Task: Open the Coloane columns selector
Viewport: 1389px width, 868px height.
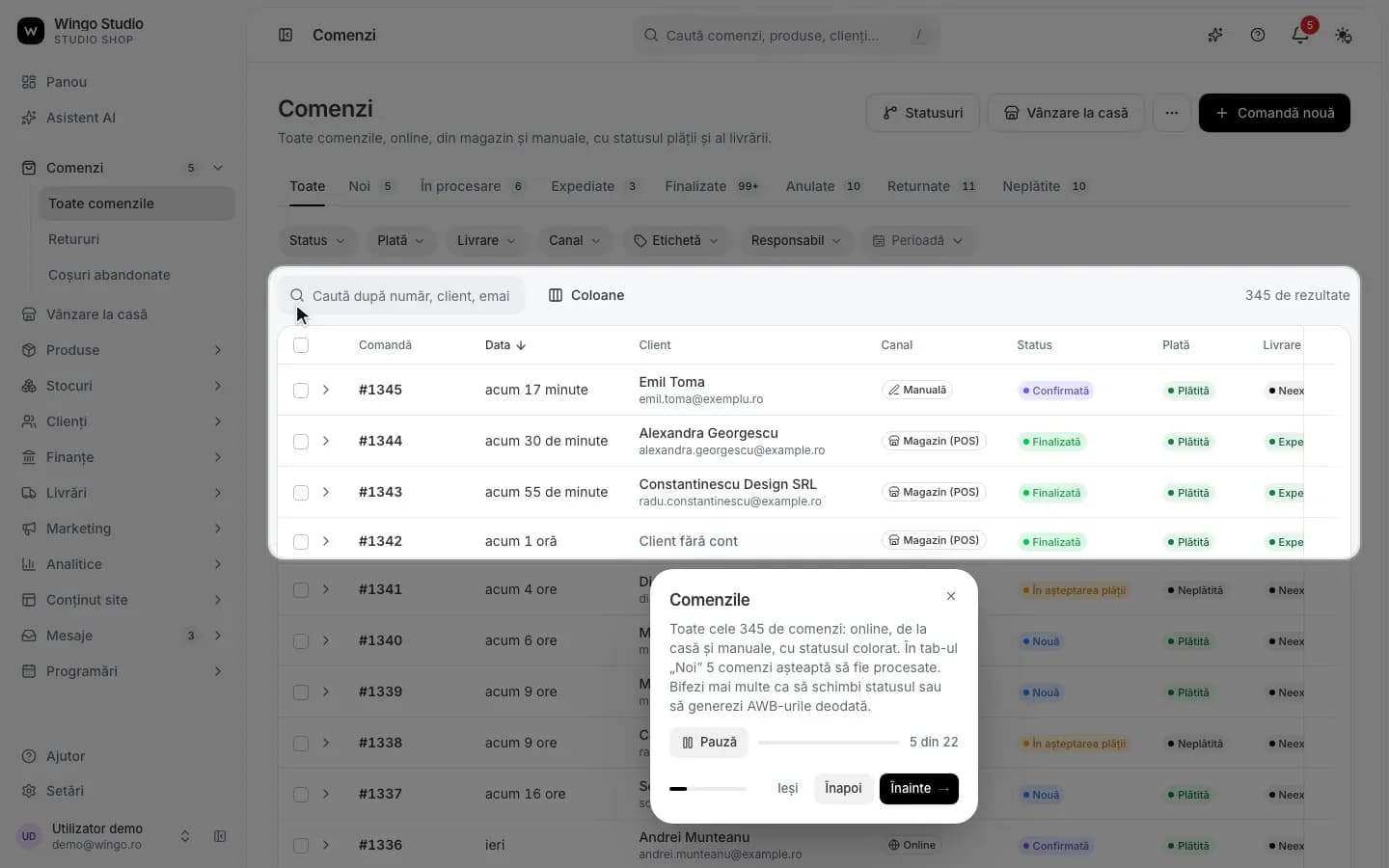Action: [586, 295]
